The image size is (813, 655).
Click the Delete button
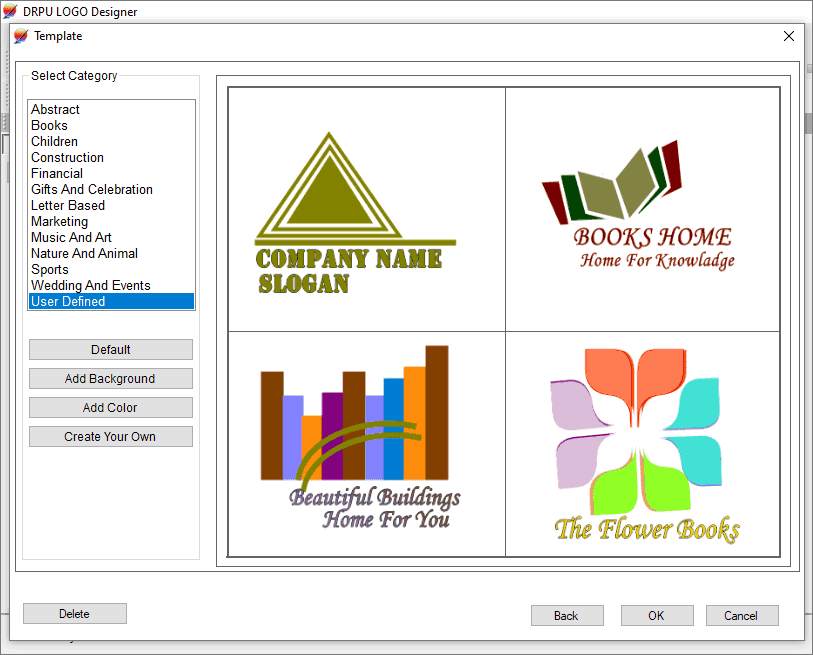(74, 613)
